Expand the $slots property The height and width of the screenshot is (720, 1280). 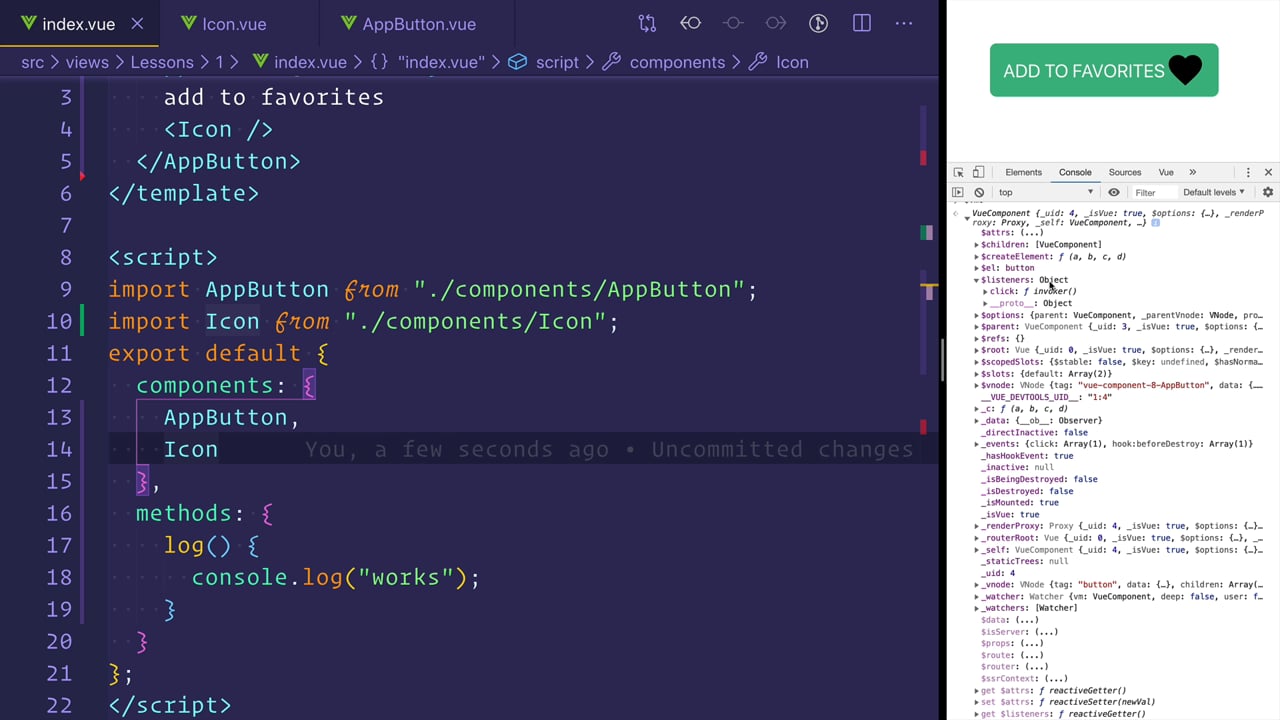tap(977, 374)
